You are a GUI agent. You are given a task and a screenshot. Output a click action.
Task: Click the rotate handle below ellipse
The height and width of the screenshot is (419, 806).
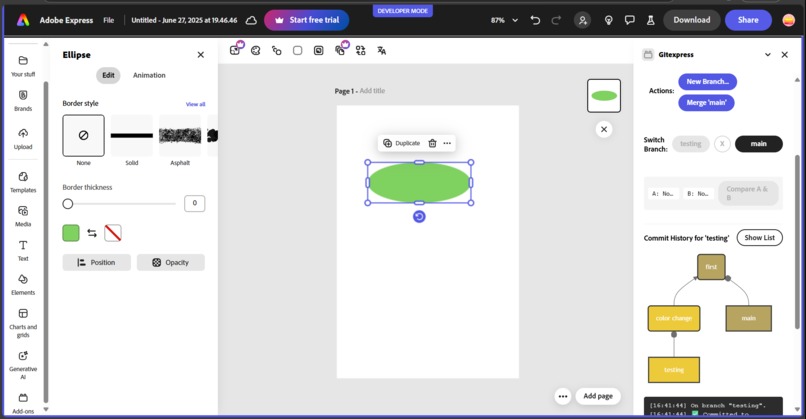419,216
